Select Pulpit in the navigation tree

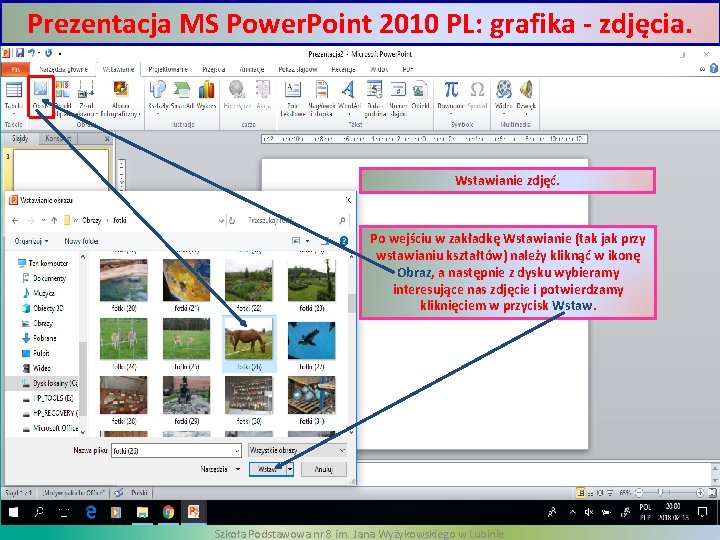coord(36,353)
